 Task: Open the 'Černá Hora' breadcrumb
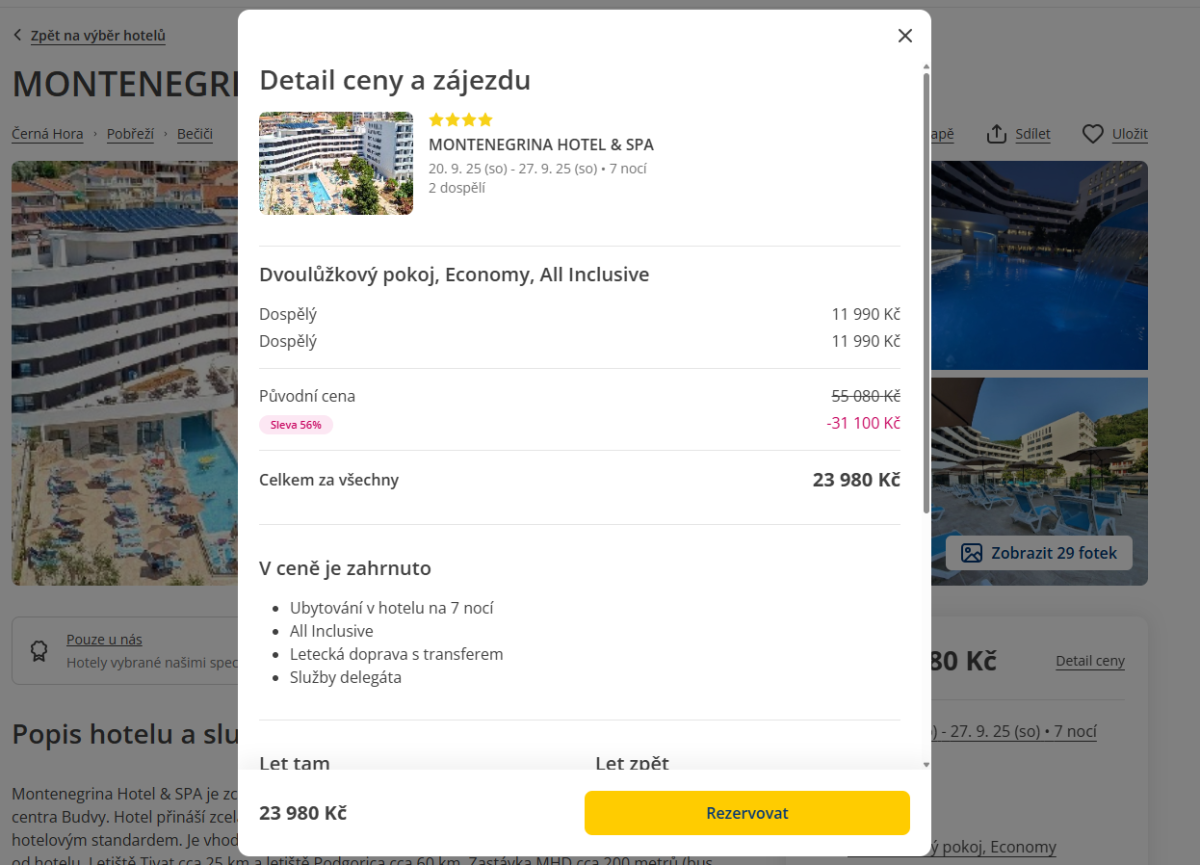click(x=48, y=134)
